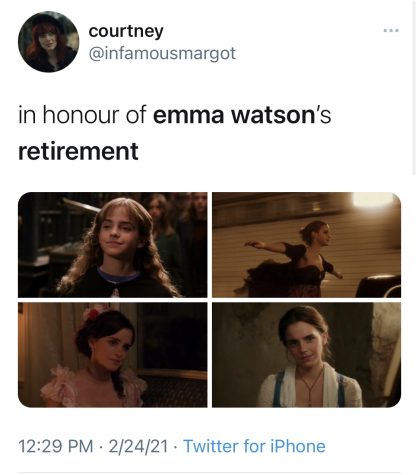
Task: Open photo of woman with white scarf
Action: pyautogui.click(x=307, y=355)
